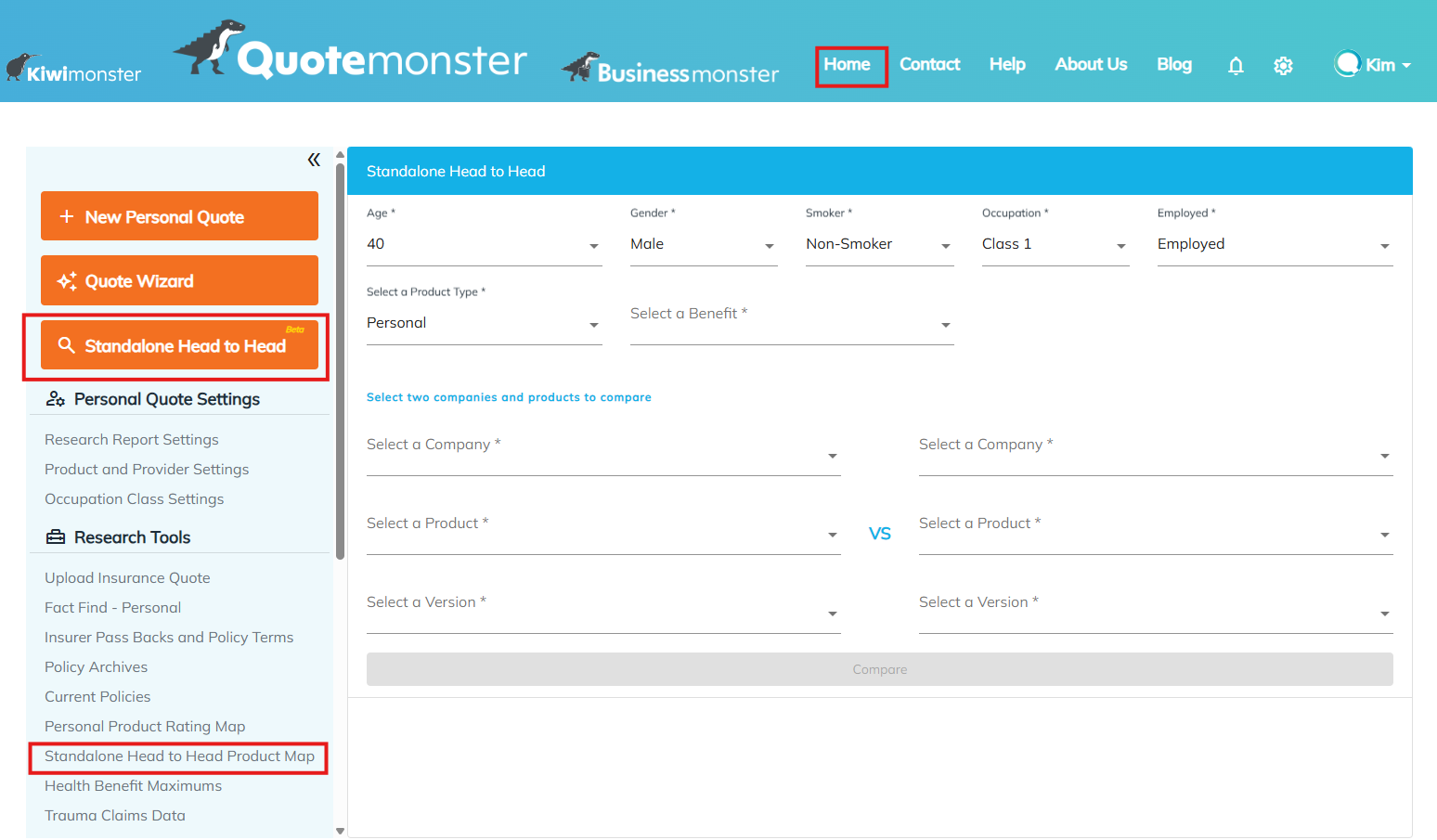The width and height of the screenshot is (1437, 840).
Task: Click the Standalone Head to Head panel title
Action: point(456,172)
